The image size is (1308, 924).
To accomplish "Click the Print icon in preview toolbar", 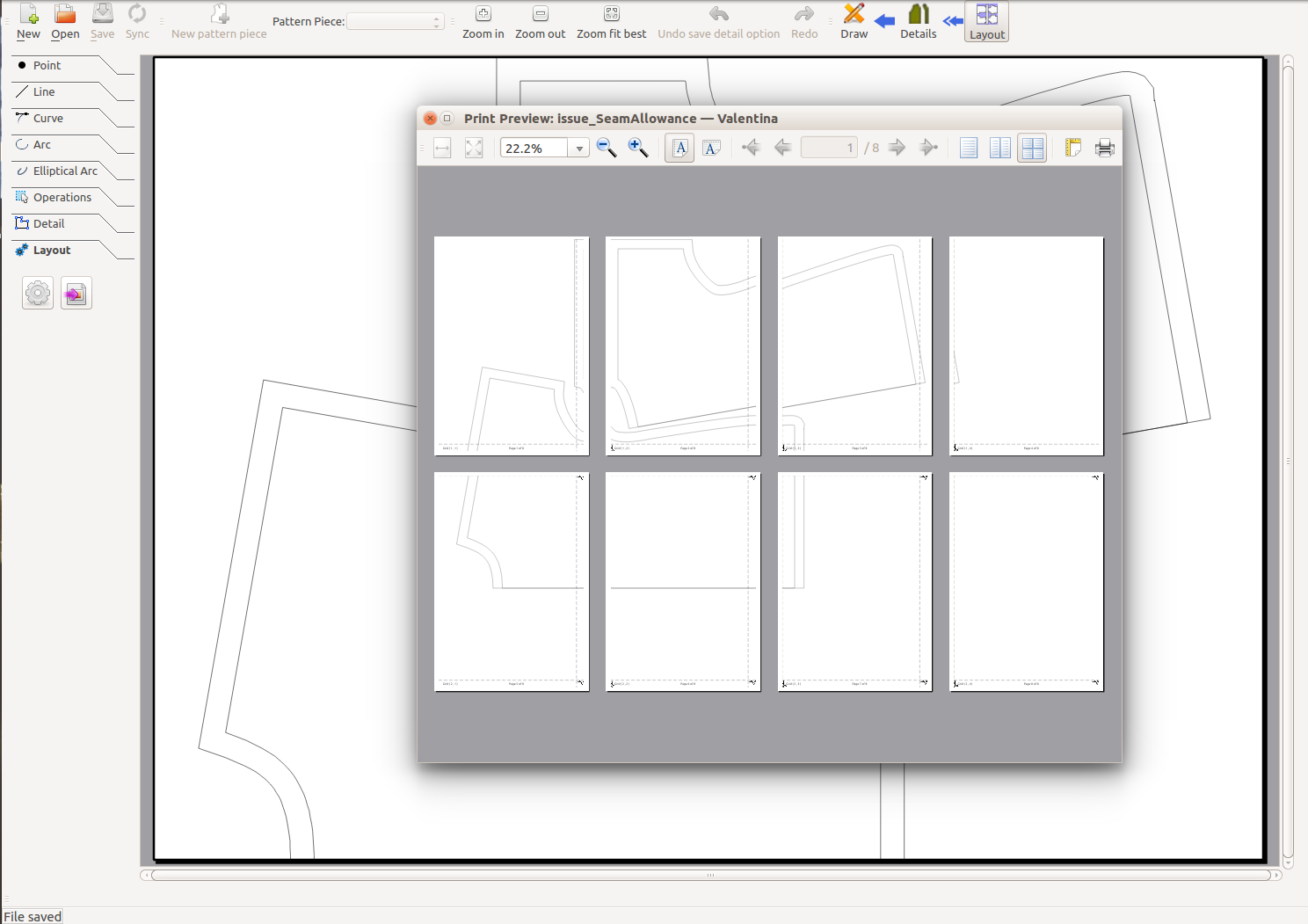I will coord(1105,149).
